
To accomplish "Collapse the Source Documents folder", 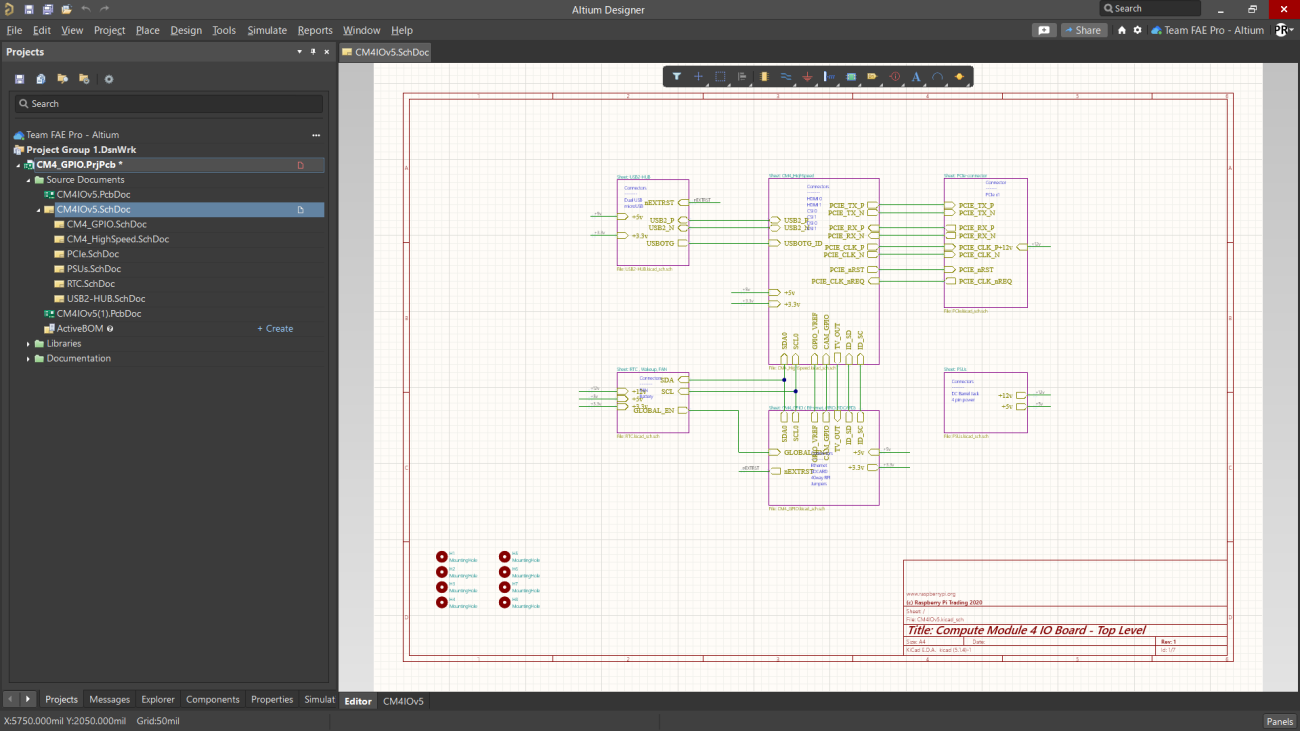I will point(27,179).
